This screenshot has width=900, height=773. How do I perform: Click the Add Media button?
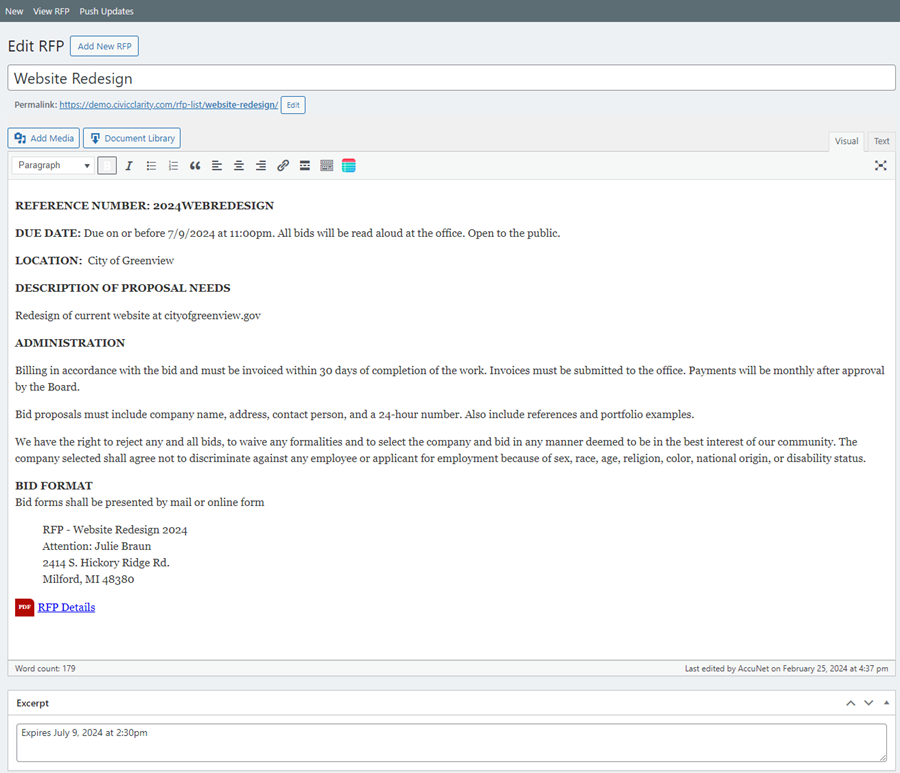click(x=44, y=138)
